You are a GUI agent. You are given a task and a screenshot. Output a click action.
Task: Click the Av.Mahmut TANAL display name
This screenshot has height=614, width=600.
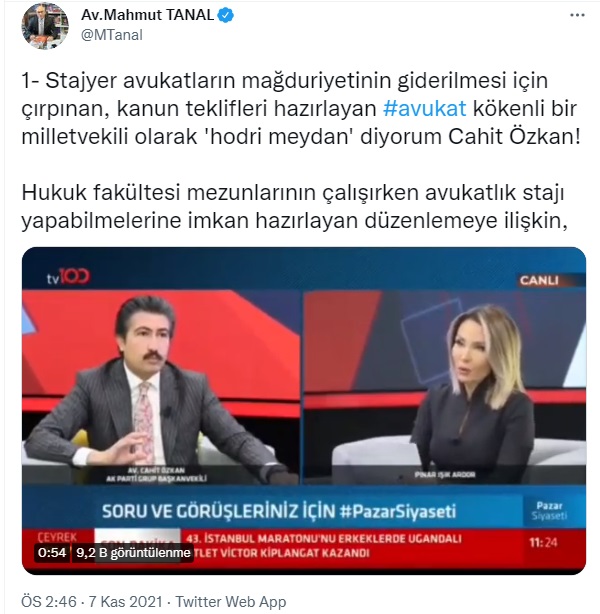point(147,15)
